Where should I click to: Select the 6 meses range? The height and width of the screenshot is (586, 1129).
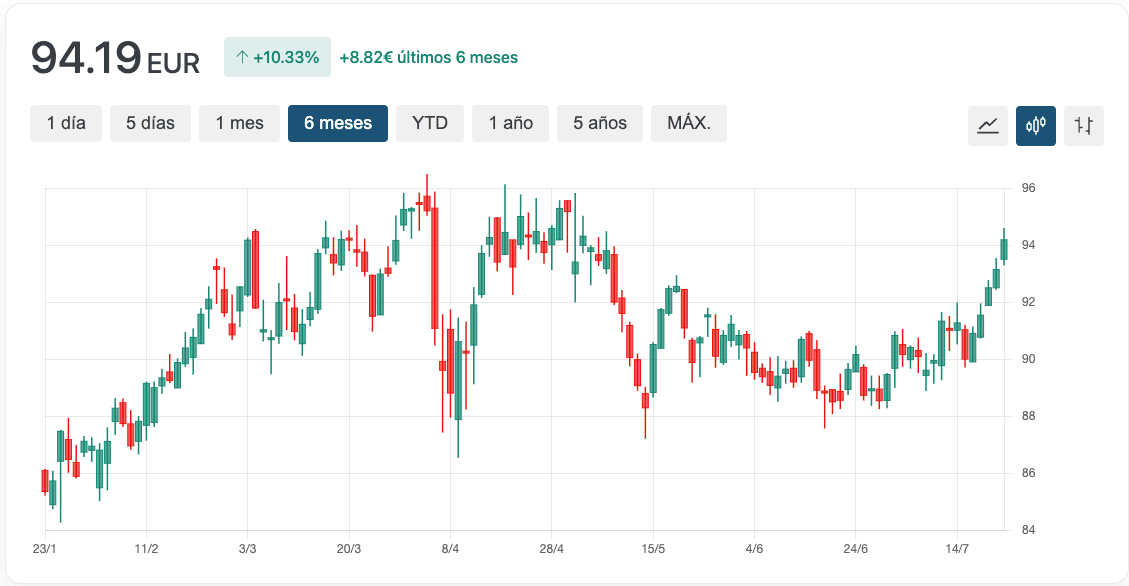point(338,123)
